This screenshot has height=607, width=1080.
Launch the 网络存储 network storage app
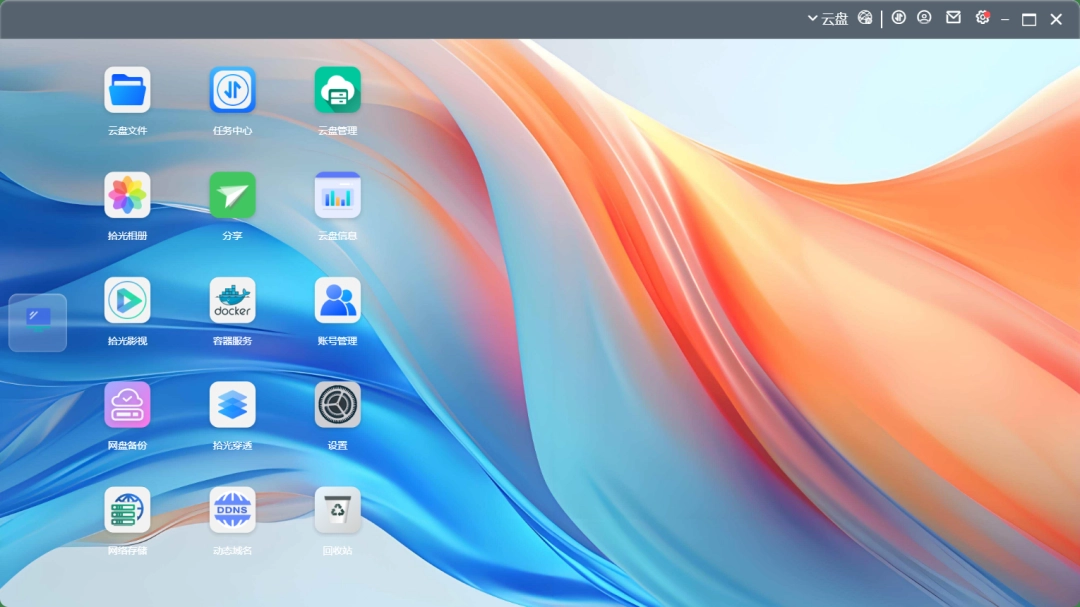(x=127, y=510)
